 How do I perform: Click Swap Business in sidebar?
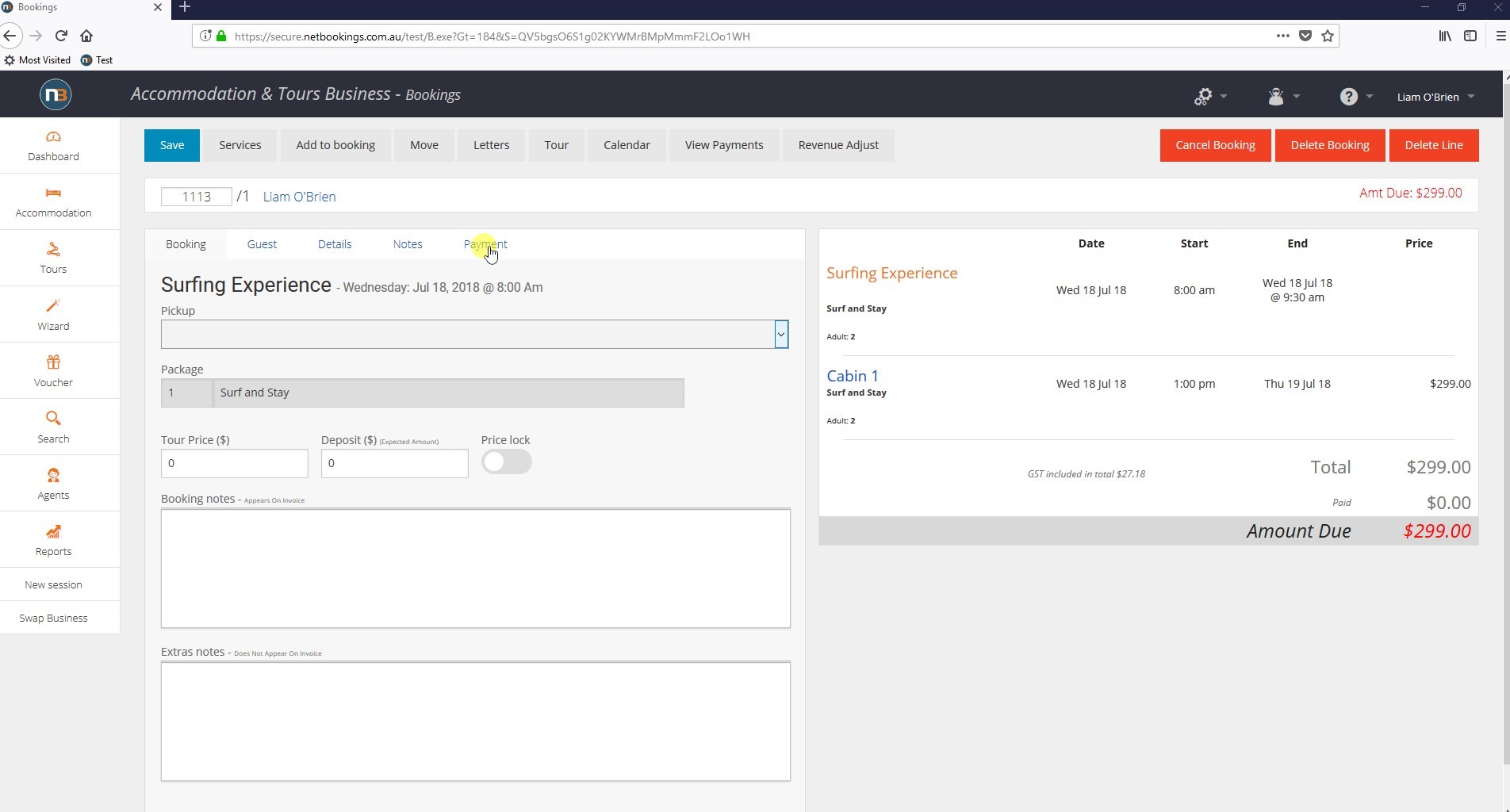tap(53, 618)
